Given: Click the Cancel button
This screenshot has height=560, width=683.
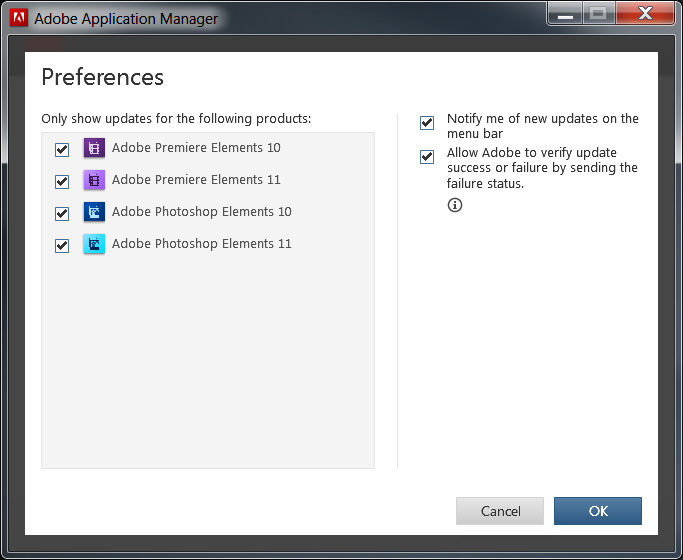Looking at the screenshot, I should pyautogui.click(x=500, y=511).
